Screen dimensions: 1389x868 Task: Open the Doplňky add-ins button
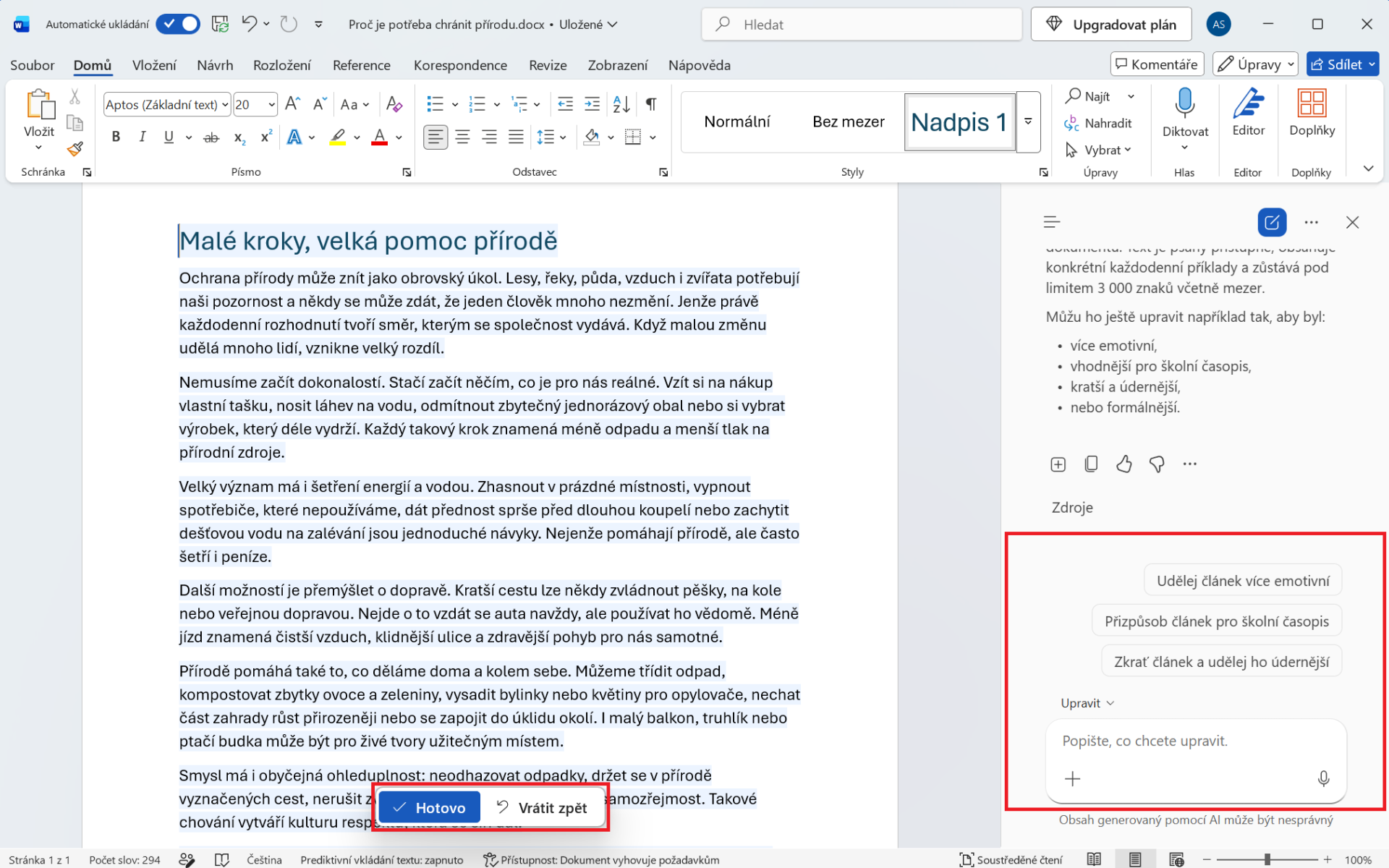[1312, 113]
